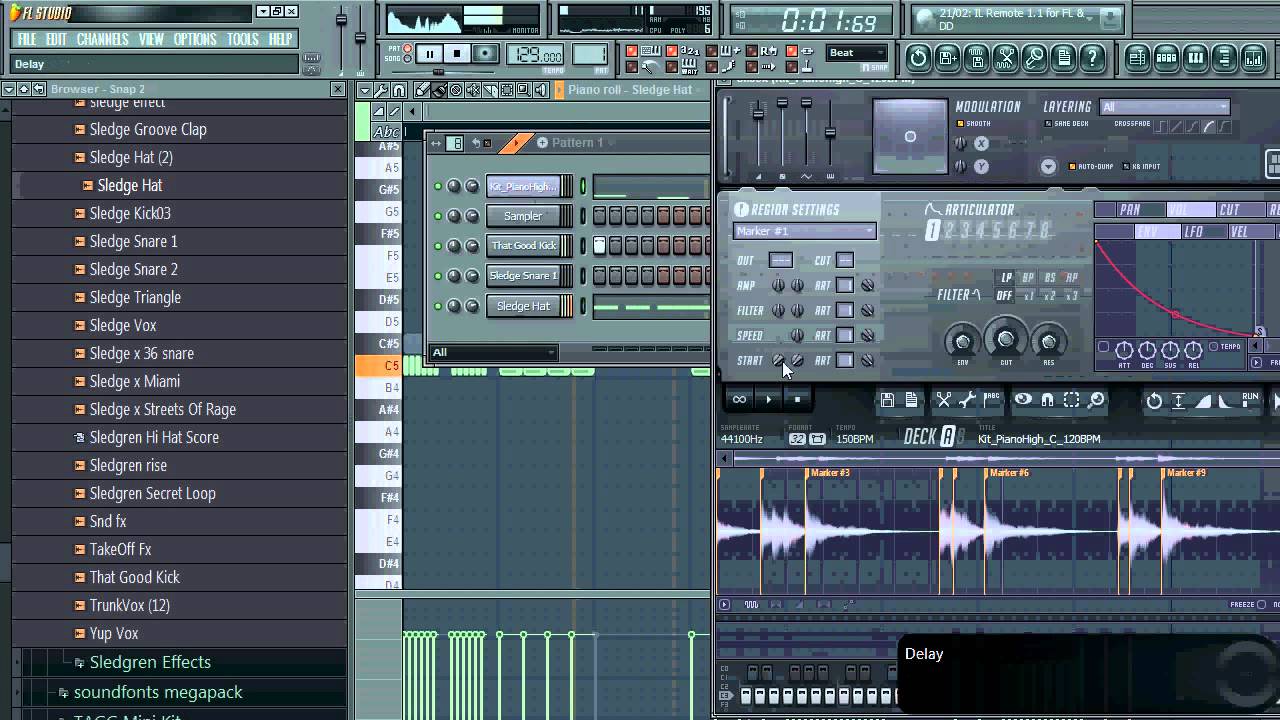Toggle first step of That Good Kick

pyautogui.click(x=600, y=245)
